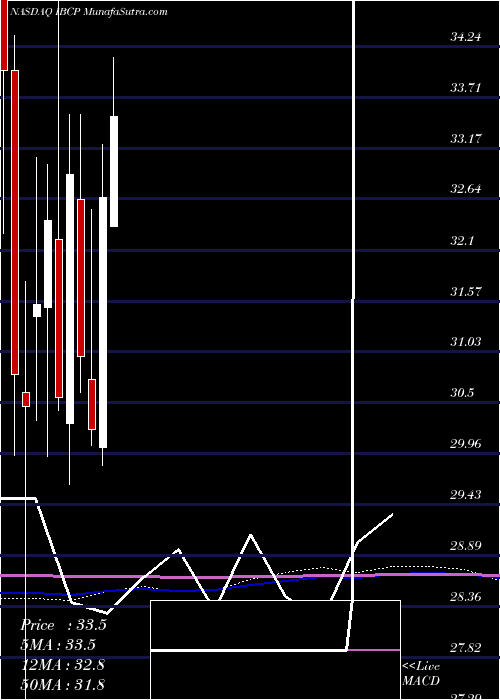Click the 32.64 price axis label

465,189
